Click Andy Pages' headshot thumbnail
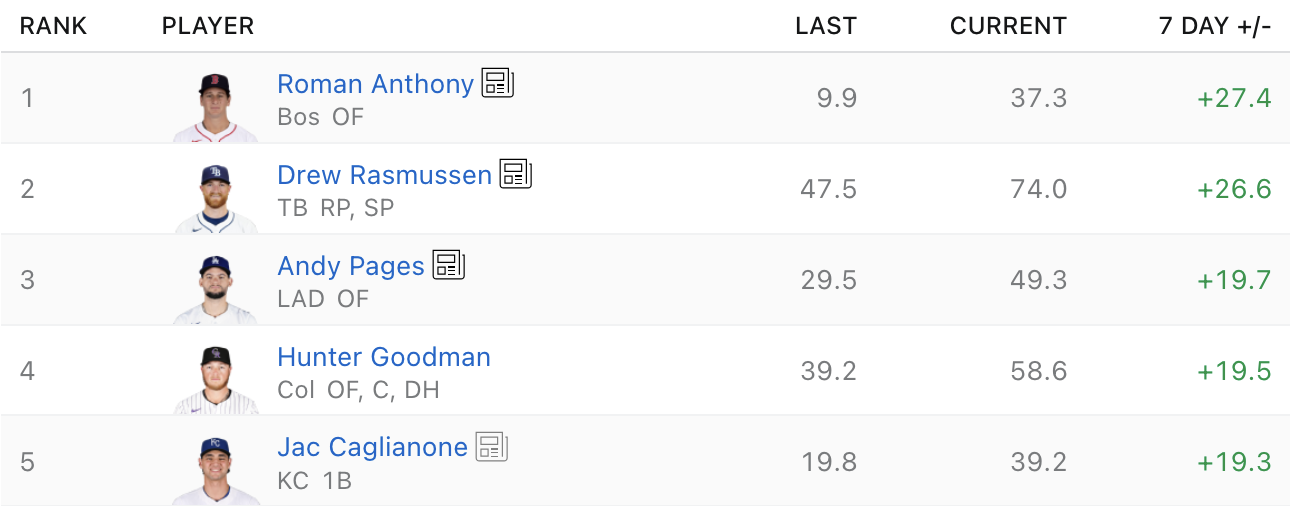Image resolution: width=1302 pixels, height=506 pixels. click(215, 288)
